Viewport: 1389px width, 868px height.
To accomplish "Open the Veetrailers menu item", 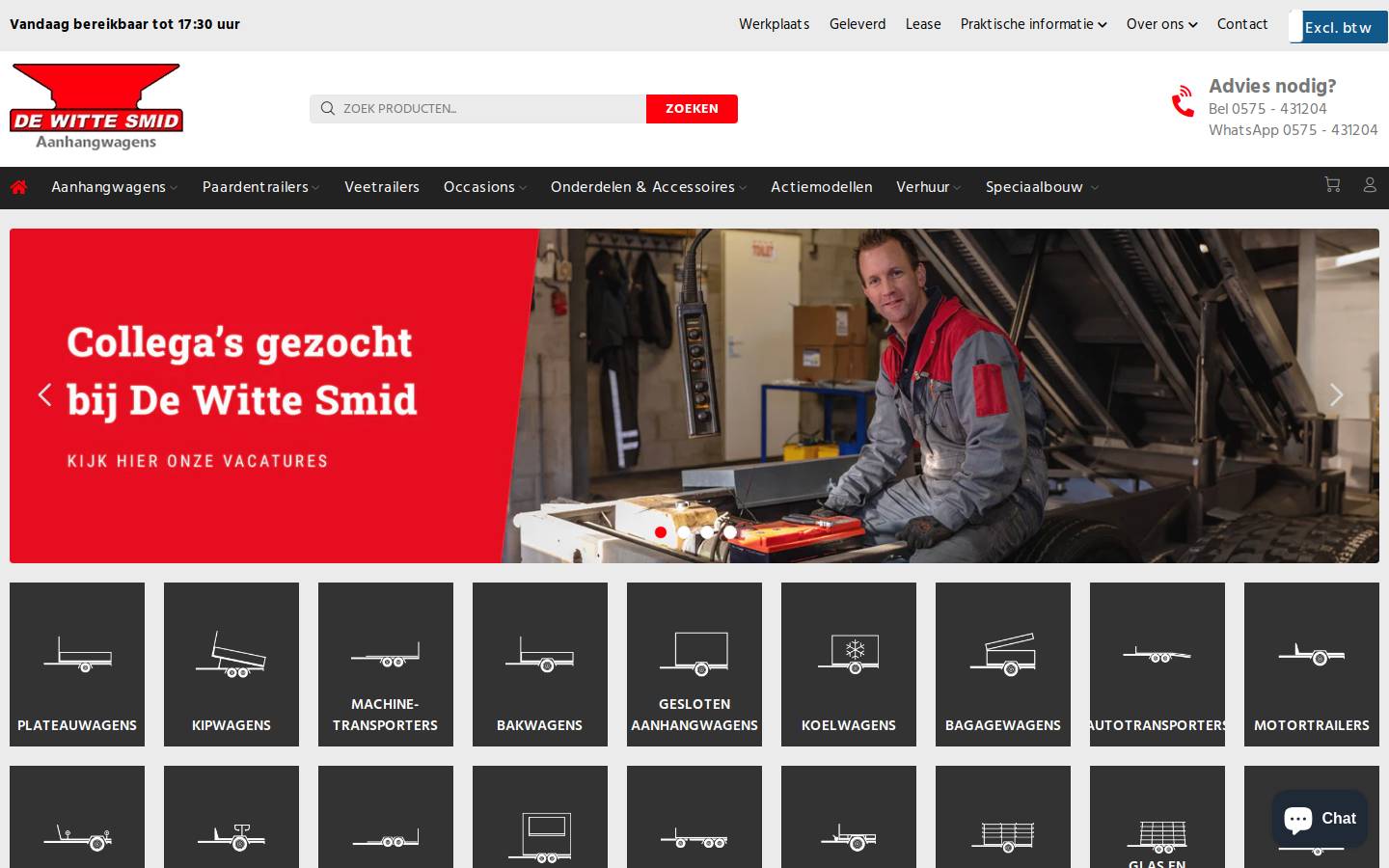I will point(382,187).
